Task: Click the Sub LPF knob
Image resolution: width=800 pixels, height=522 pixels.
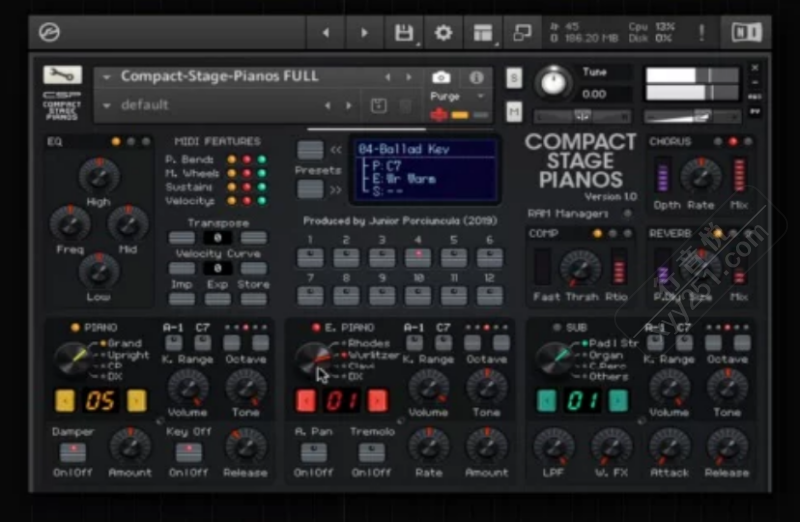Action: click(554, 446)
